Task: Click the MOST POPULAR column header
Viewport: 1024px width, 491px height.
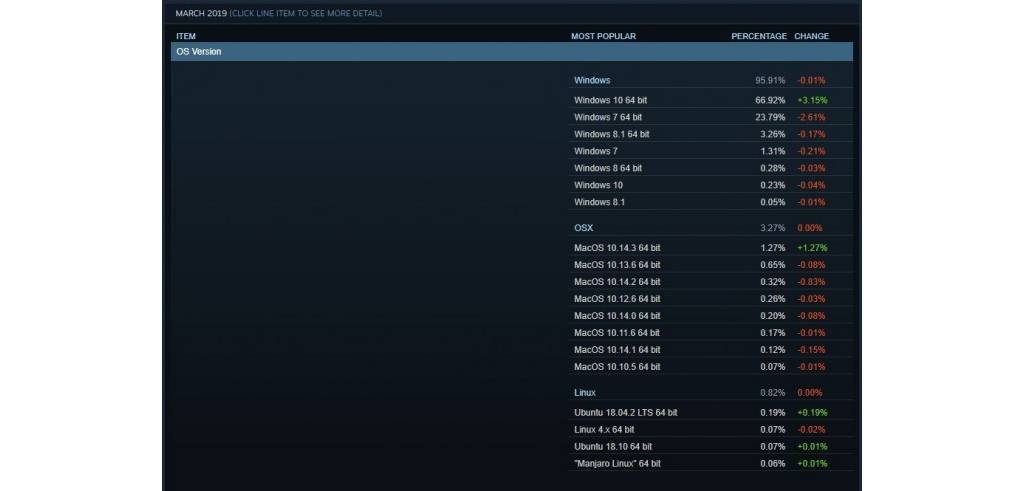Action: tap(603, 36)
